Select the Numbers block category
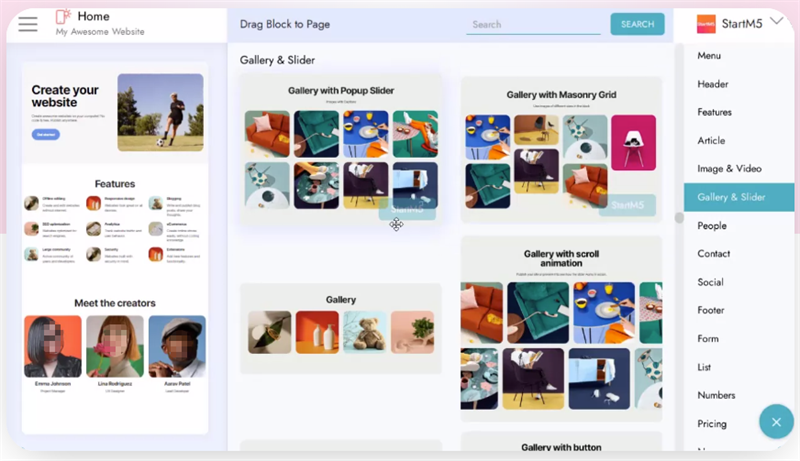 click(x=716, y=395)
